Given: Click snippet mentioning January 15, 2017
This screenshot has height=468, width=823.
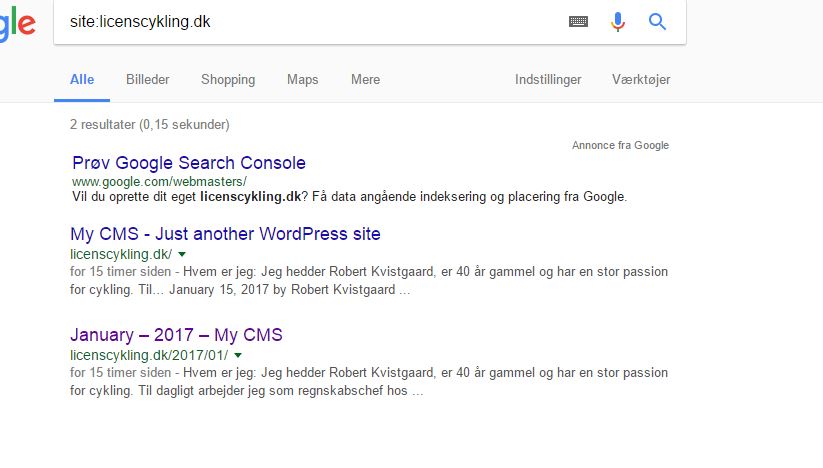Looking at the screenshot, I should click(369, 281).
